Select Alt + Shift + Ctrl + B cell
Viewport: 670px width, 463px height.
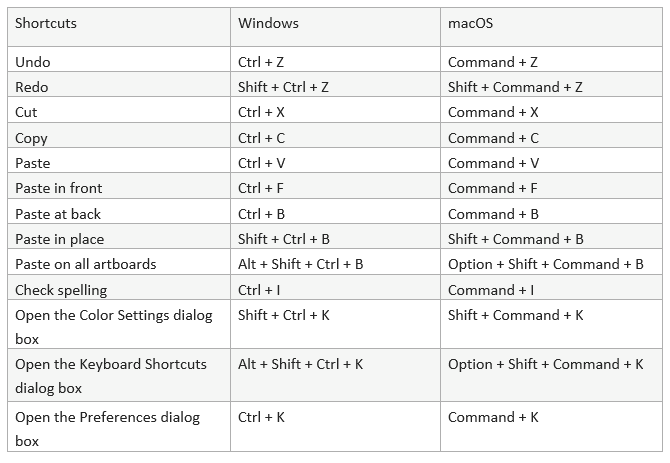click(x=300, y=264)
